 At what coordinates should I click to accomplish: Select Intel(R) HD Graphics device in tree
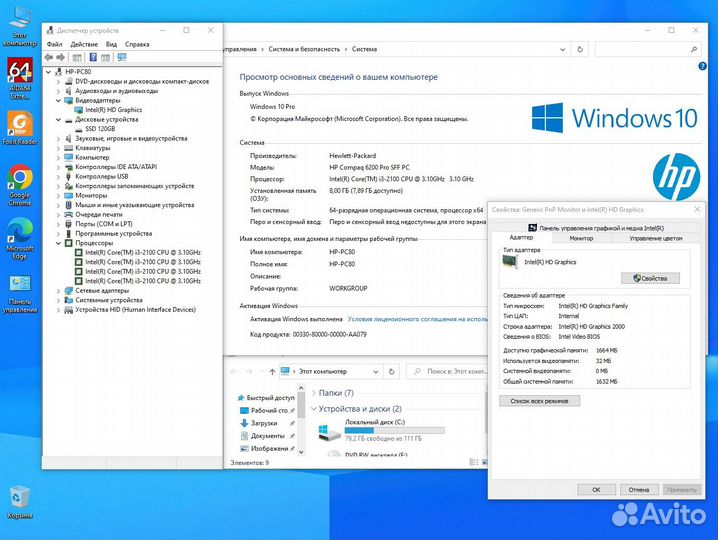point(114,110)
